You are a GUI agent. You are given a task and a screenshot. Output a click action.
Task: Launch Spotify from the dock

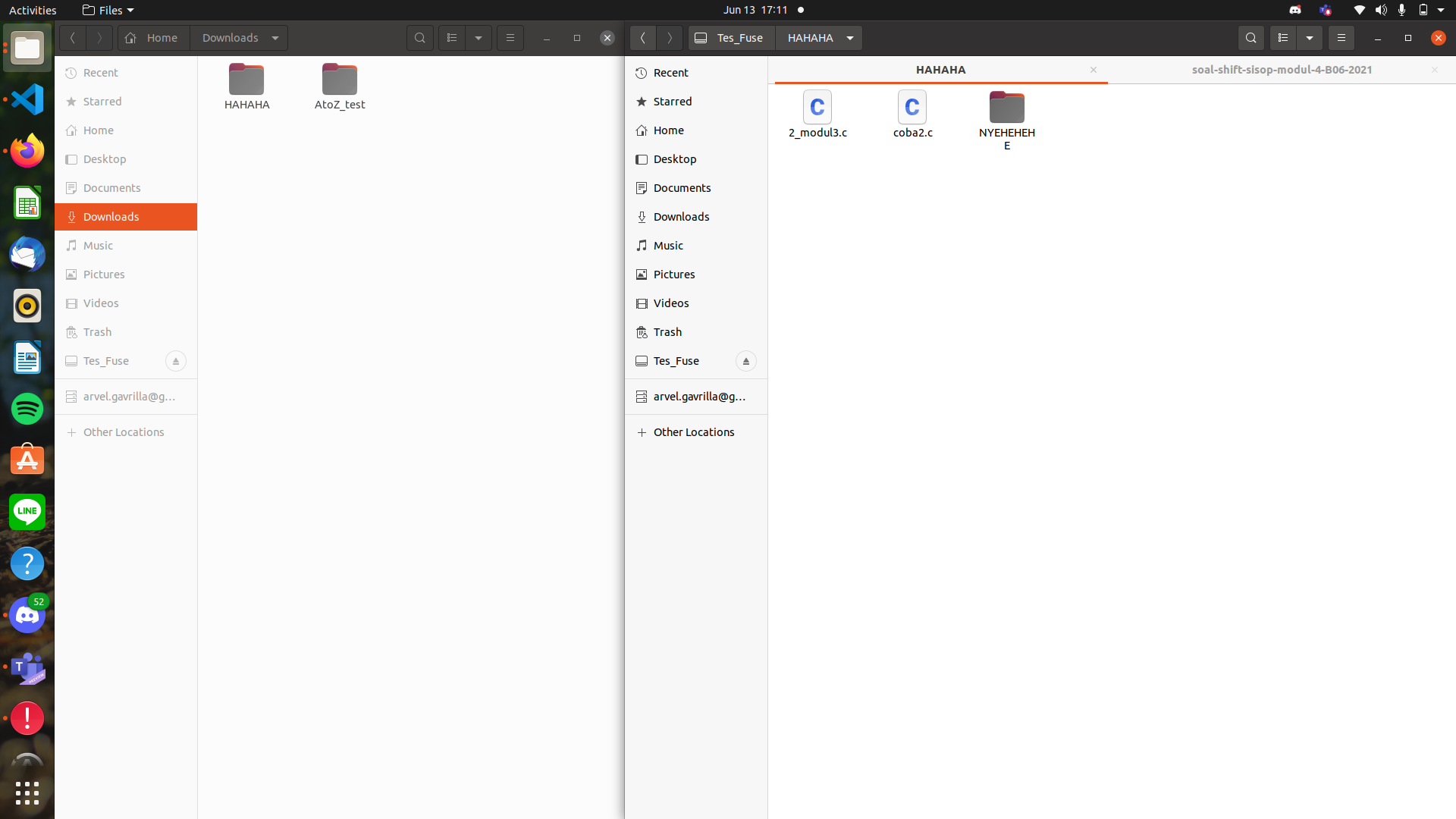[x=27, y=409]
